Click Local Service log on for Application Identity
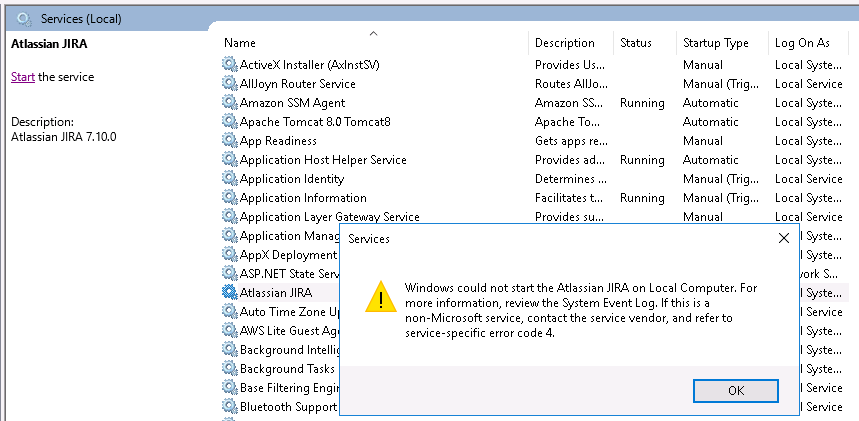 809,179
